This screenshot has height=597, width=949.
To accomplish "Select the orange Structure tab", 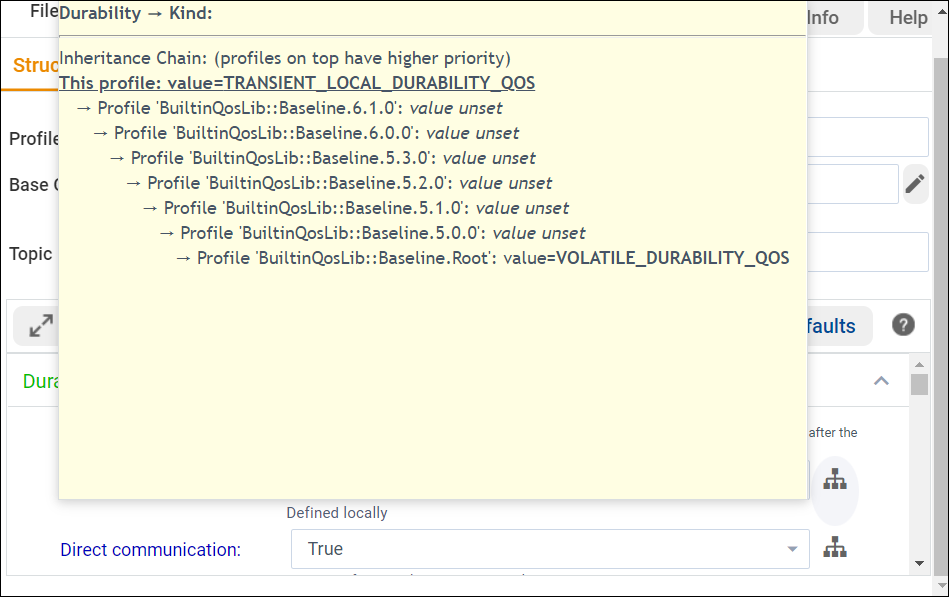I will pos(35,66).
